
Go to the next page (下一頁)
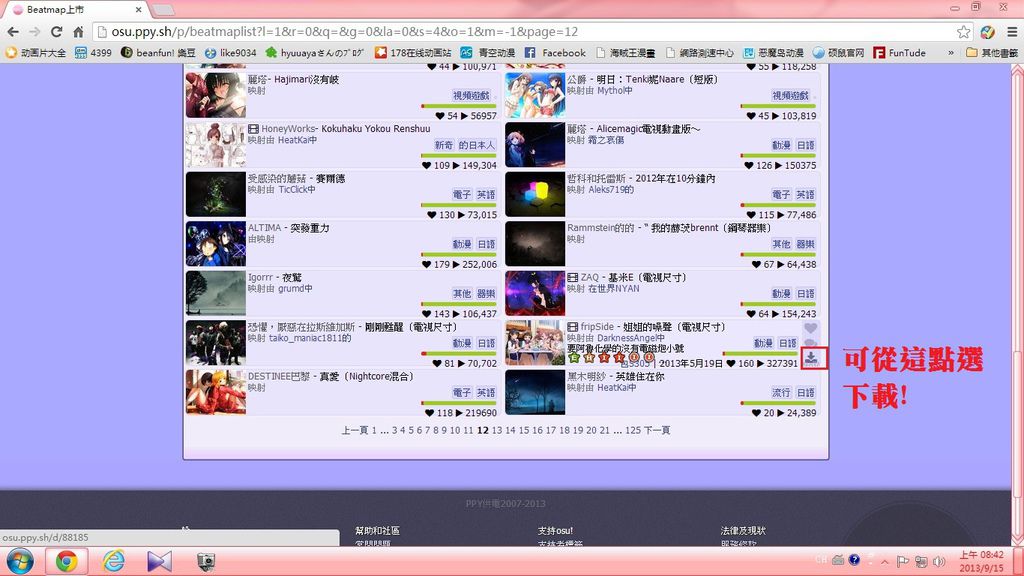pyautogui.click(x=657, y=430)
